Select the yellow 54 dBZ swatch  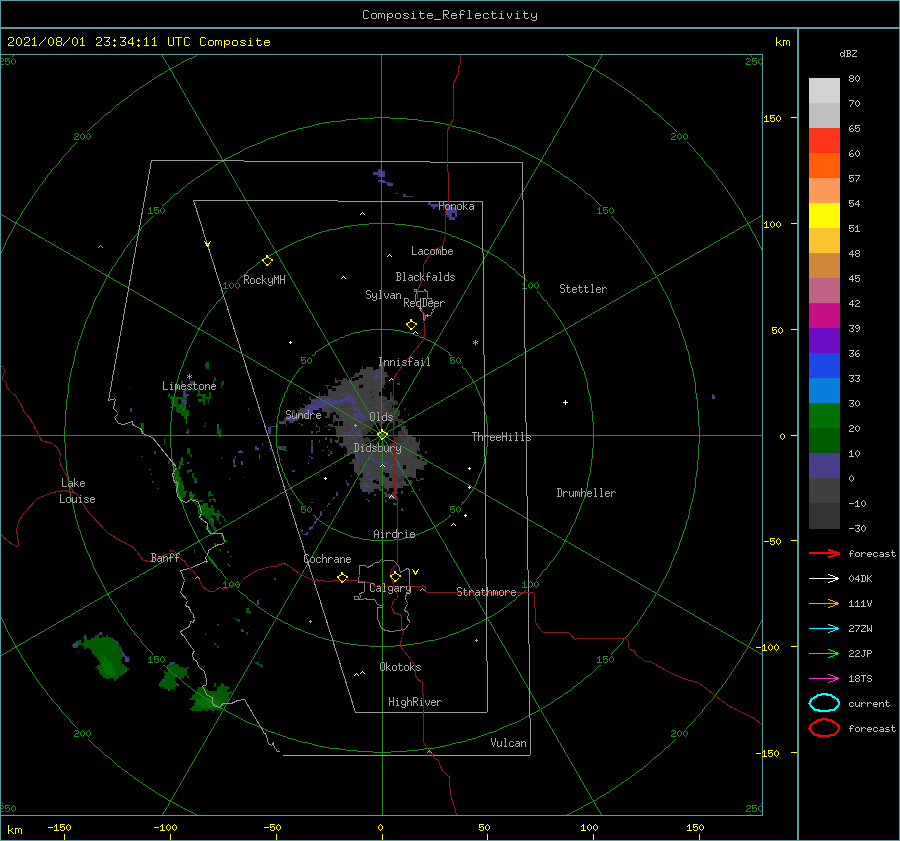[x=824, y=215]
